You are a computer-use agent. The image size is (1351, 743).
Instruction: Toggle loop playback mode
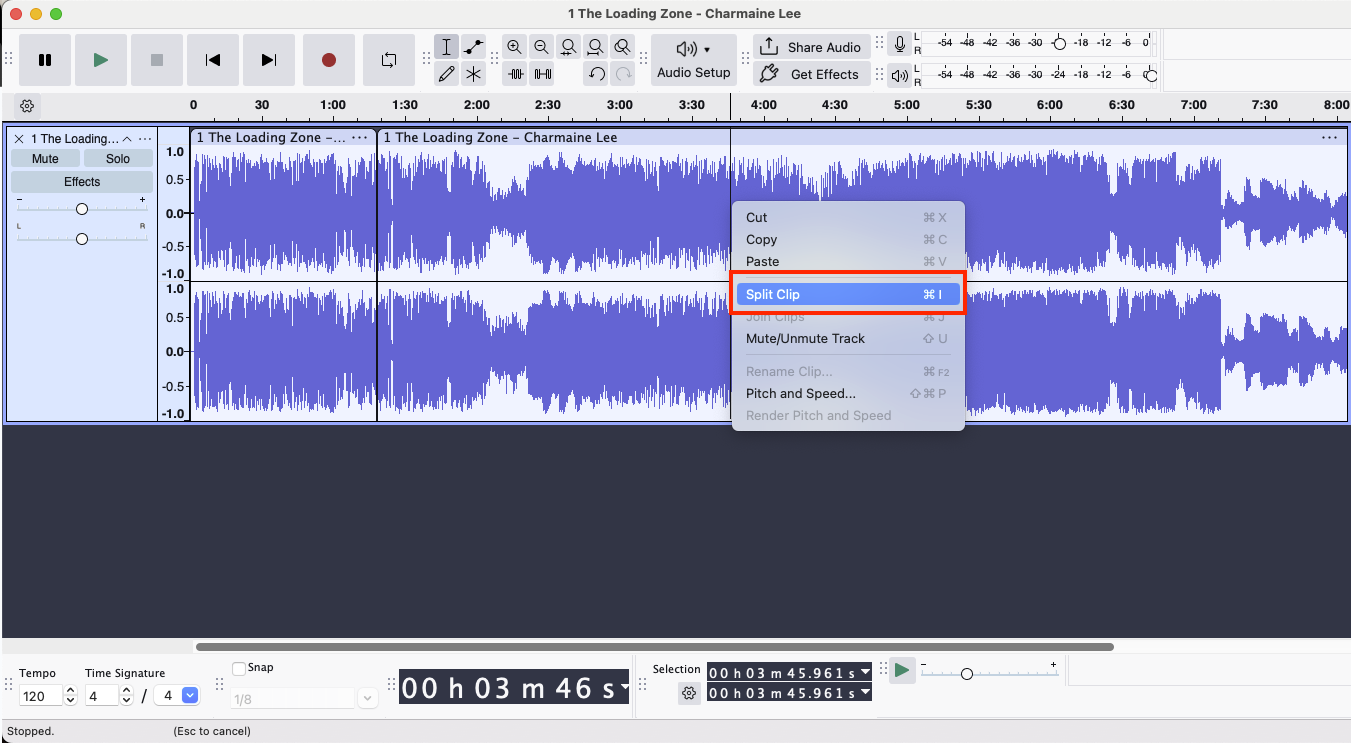click(388, 61)
